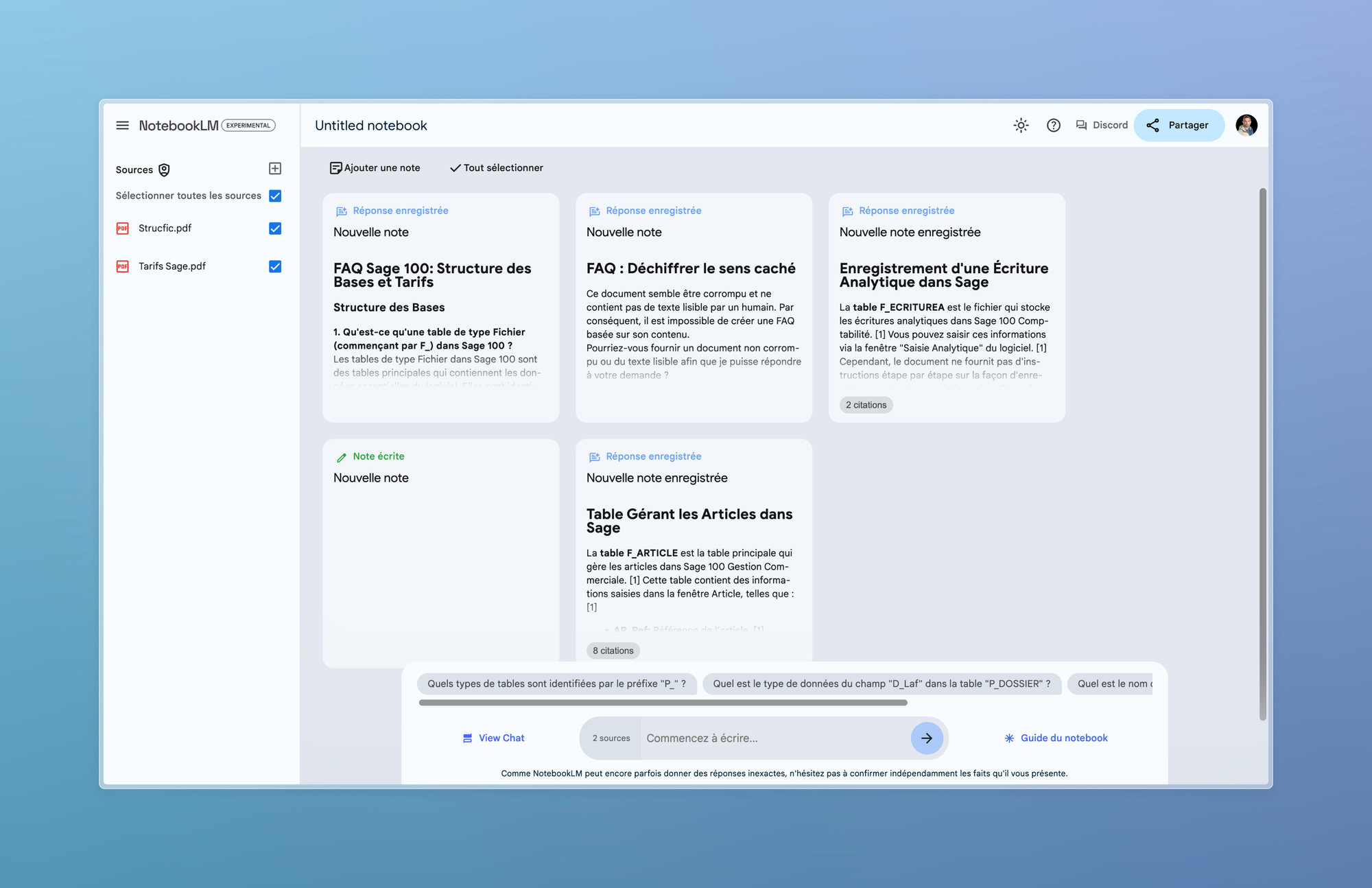1372x888 pixels.
Task: Click the 2 citations chip
Action: pyautogui.click(x=866, y=405)
